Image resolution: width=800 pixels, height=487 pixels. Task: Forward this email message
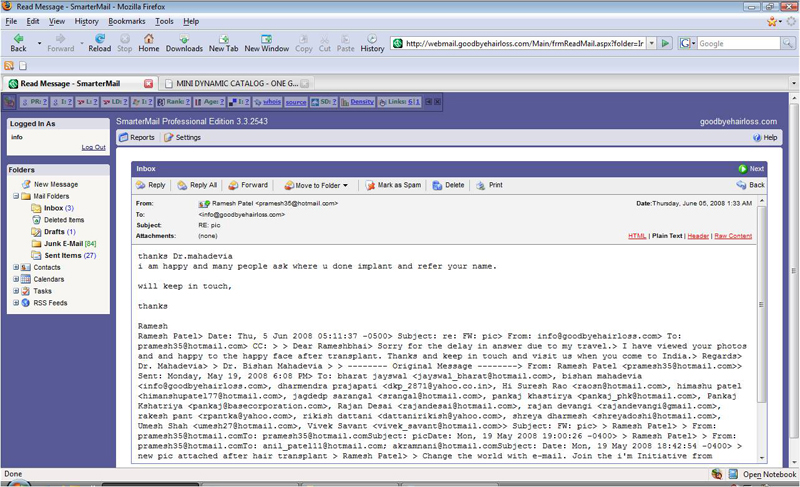pyautogui.click(x=248, y=185)
